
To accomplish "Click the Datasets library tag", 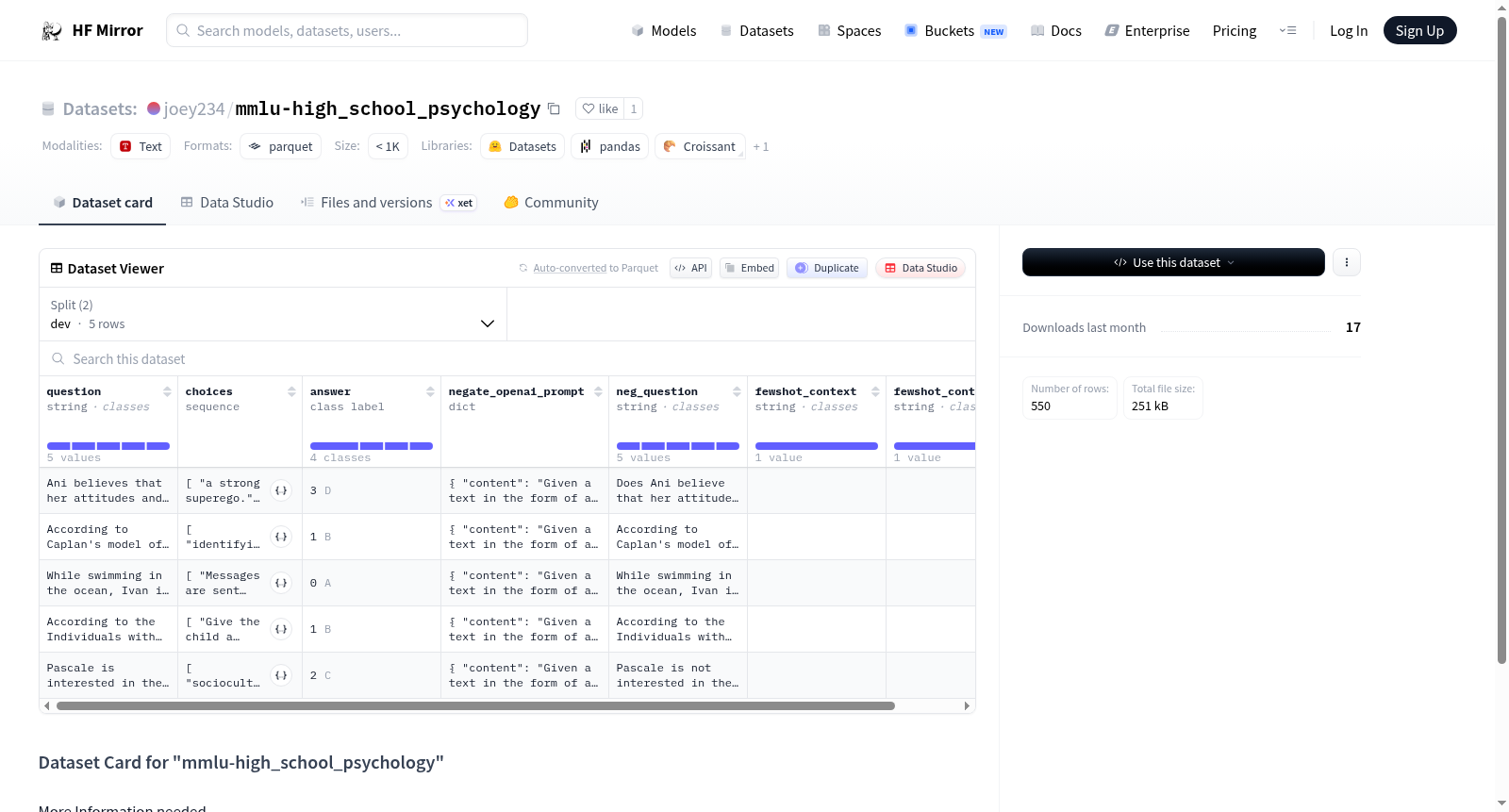I will coord(522,146).
